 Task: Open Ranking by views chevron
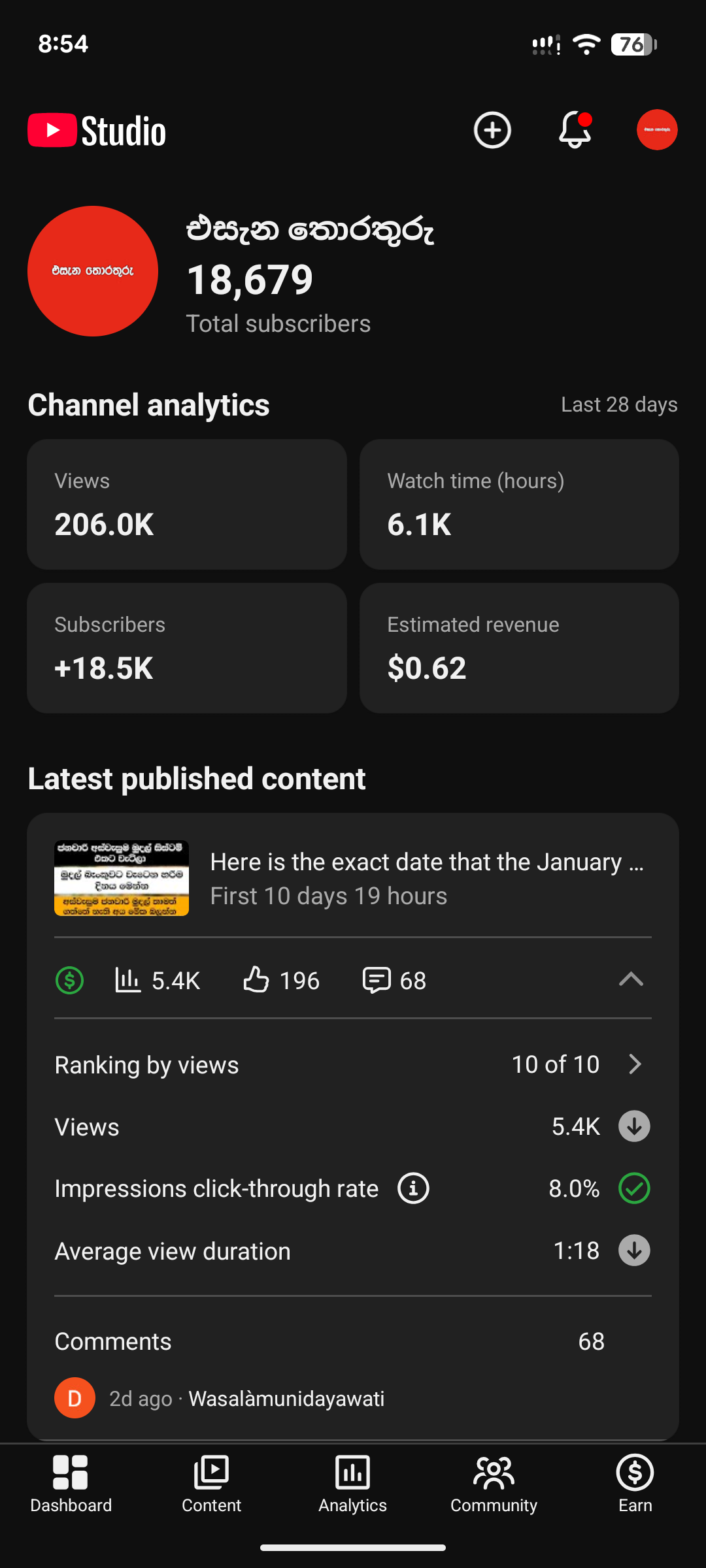(x=634, y=1064)
